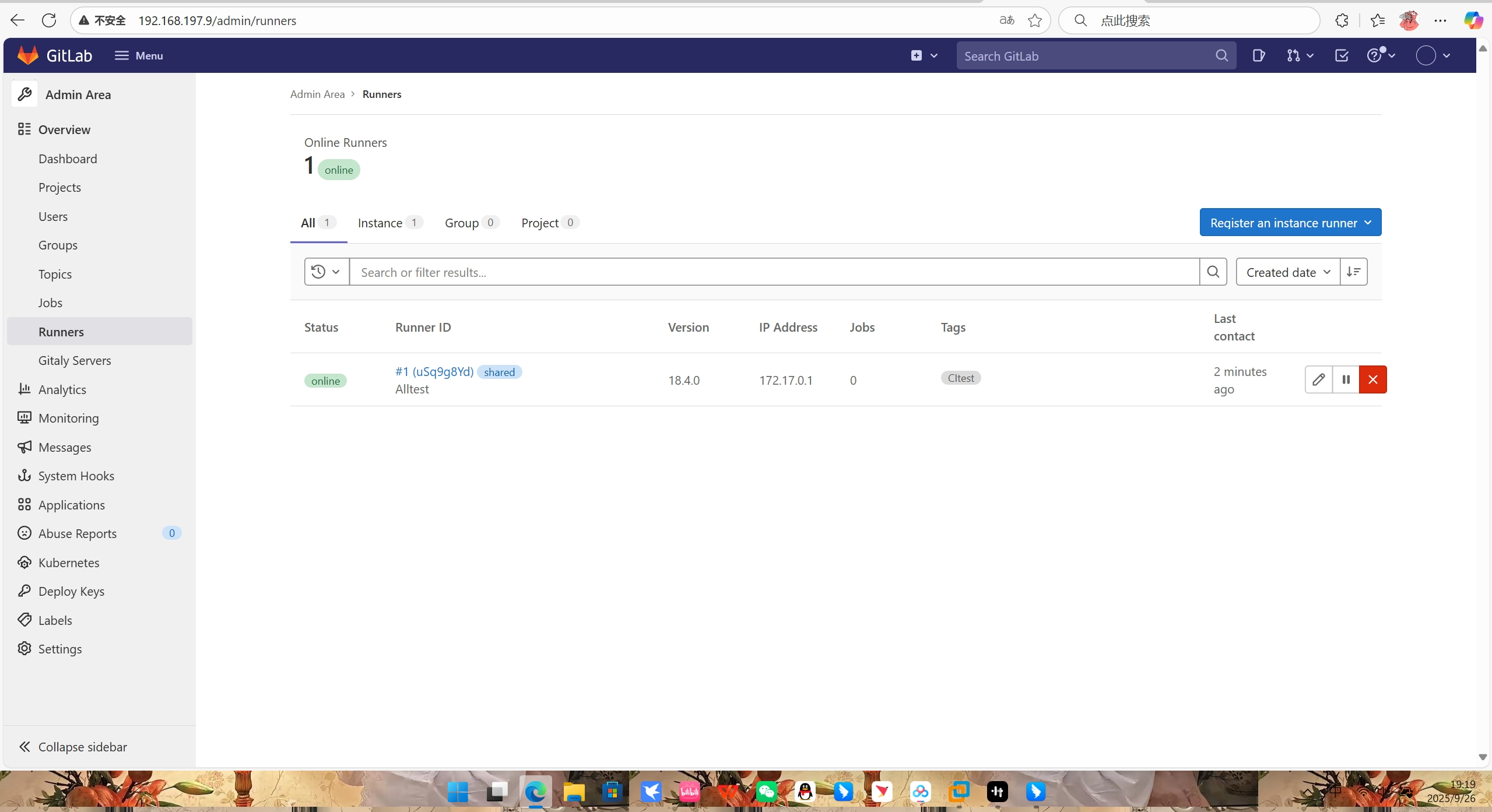
Task: Click the Settings gear icon
Action: [24, 648]
